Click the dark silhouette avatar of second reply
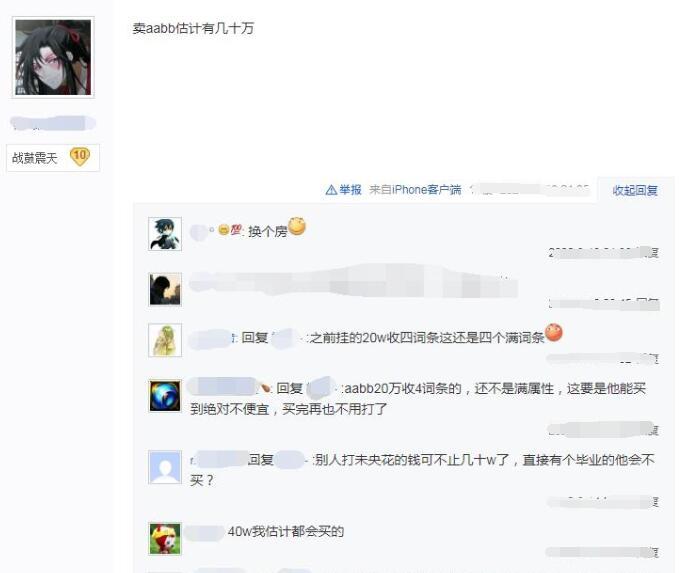Screen dimensions: 686x573 click(x=165, y=289)
